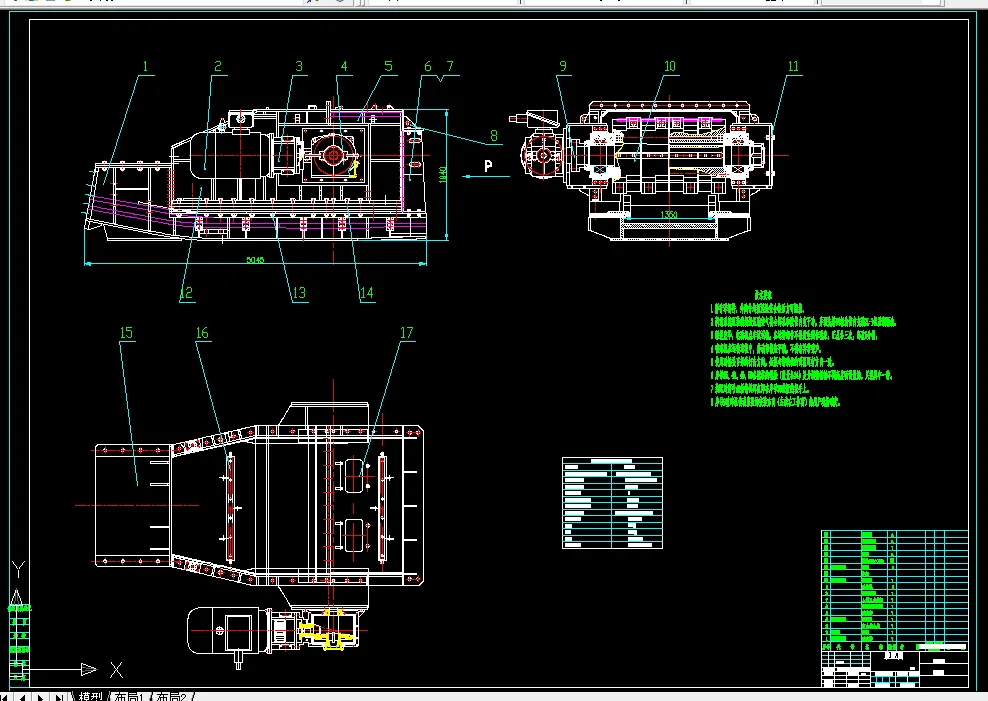988x701 pixels.
Task: Select part callout number 6
Action: click(x=428, y=66)
